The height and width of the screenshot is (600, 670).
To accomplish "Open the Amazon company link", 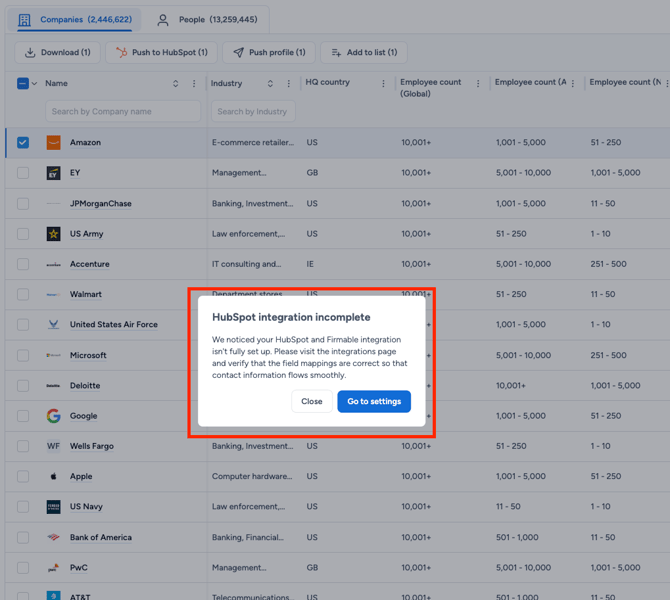I will point(85,142).
